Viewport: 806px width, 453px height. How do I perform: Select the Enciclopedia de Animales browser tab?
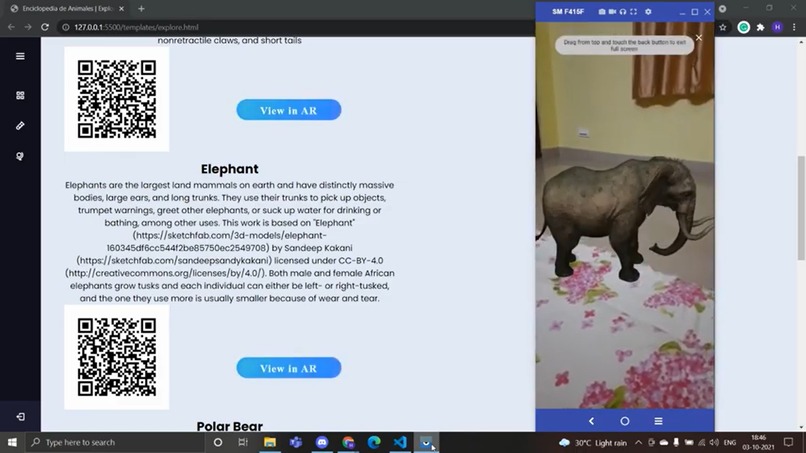pyautogui.click(x=67, y=9)
